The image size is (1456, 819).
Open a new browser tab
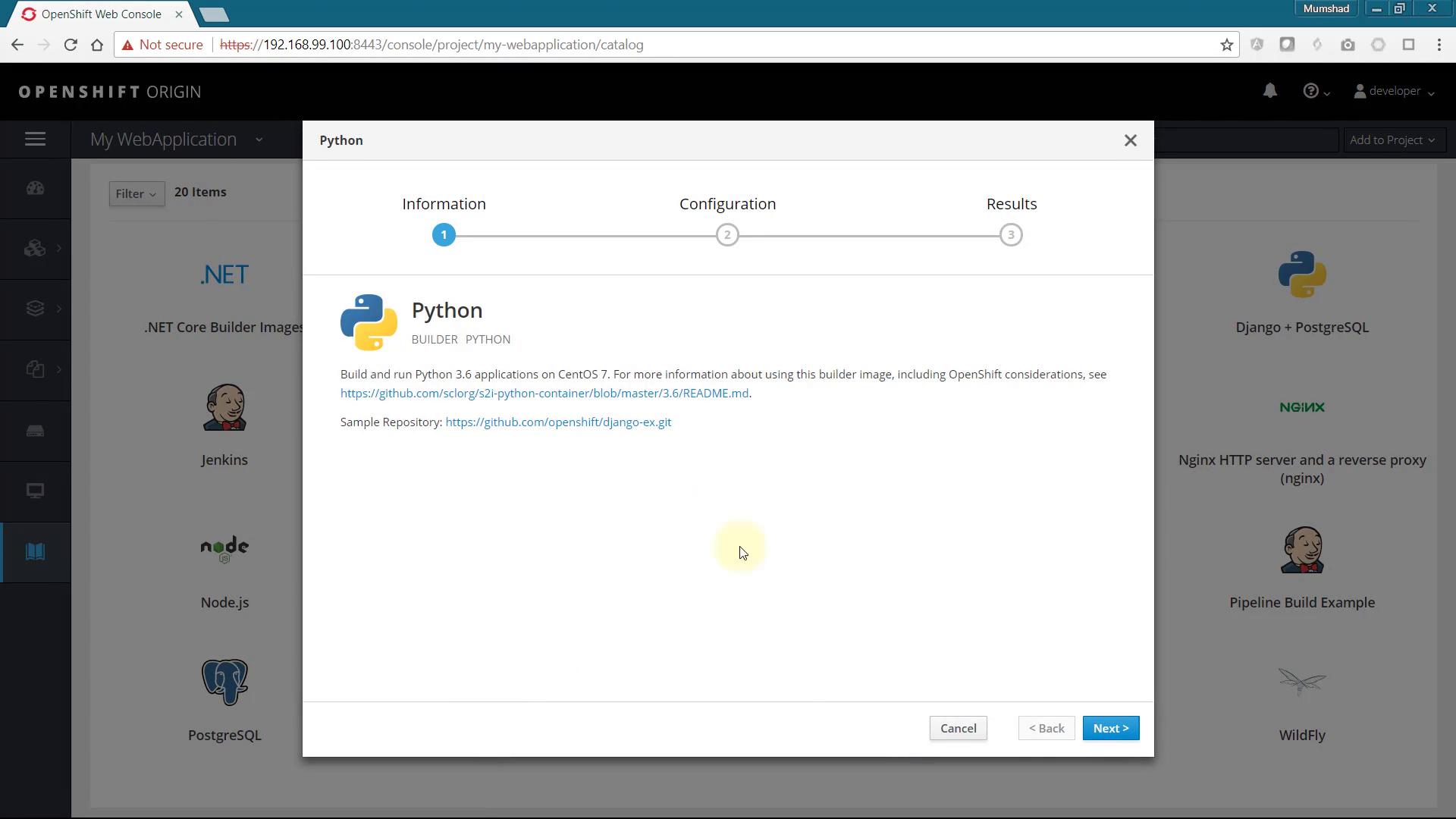[215, 14]
